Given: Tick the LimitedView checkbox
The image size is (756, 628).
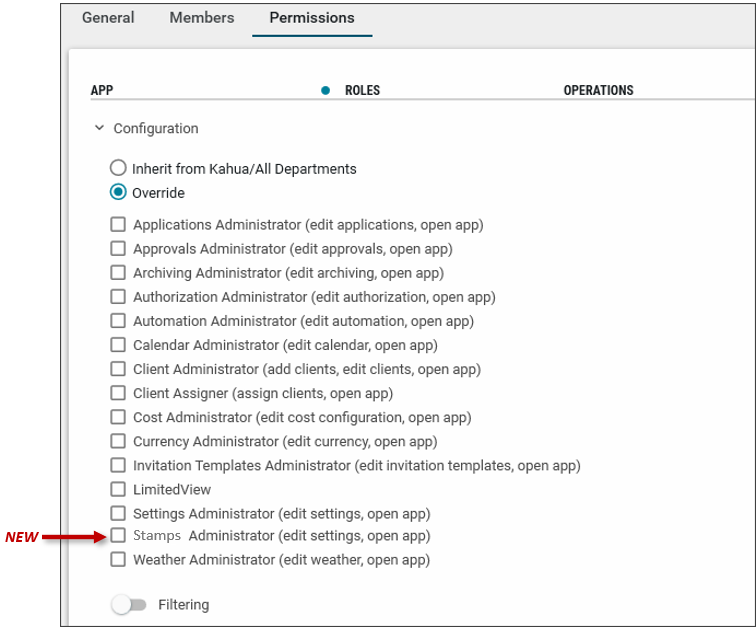Looking at the screenshot, I should (118, 489).
